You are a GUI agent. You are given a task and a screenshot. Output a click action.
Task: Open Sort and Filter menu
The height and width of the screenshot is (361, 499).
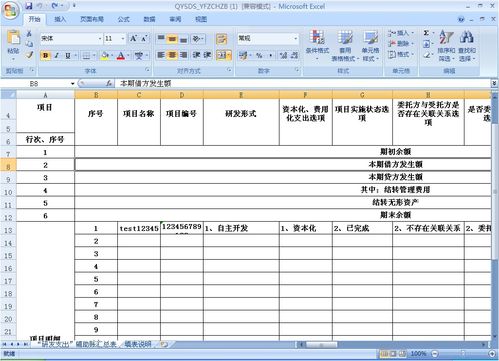click(446, 46)
